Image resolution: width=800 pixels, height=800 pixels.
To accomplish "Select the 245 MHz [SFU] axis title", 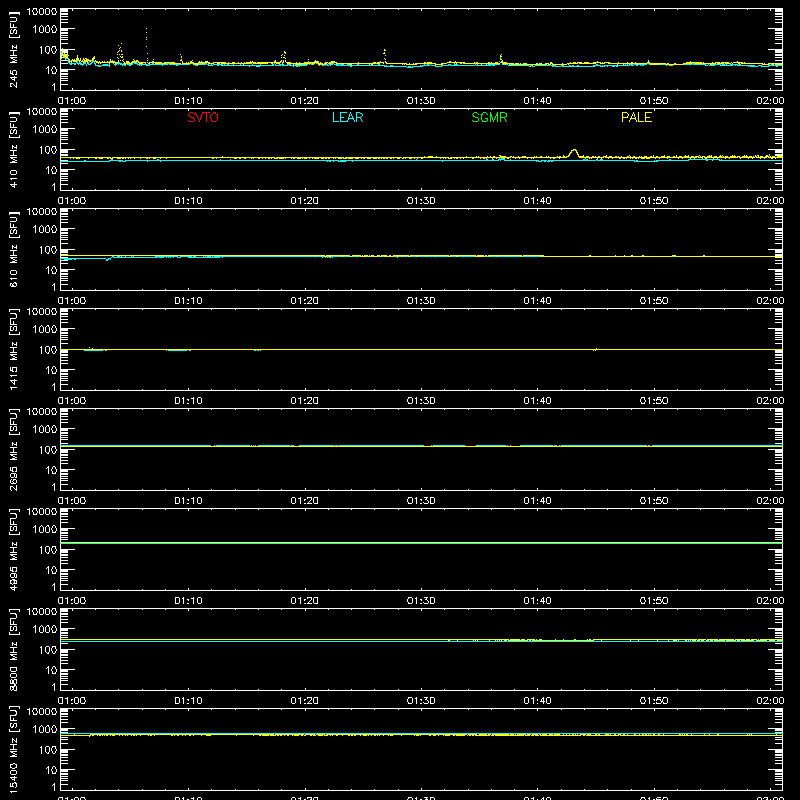I will (x=13, y=49).
